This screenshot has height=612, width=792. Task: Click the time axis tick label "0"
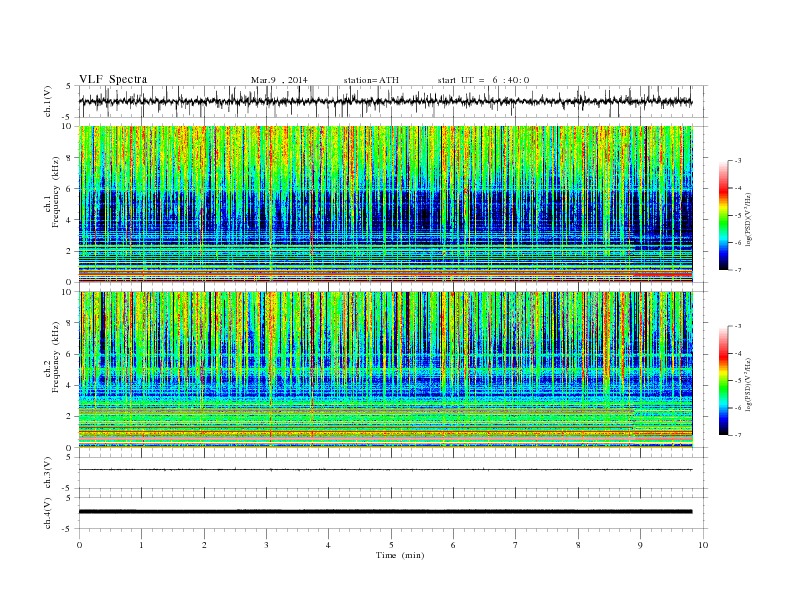(79, 545)
